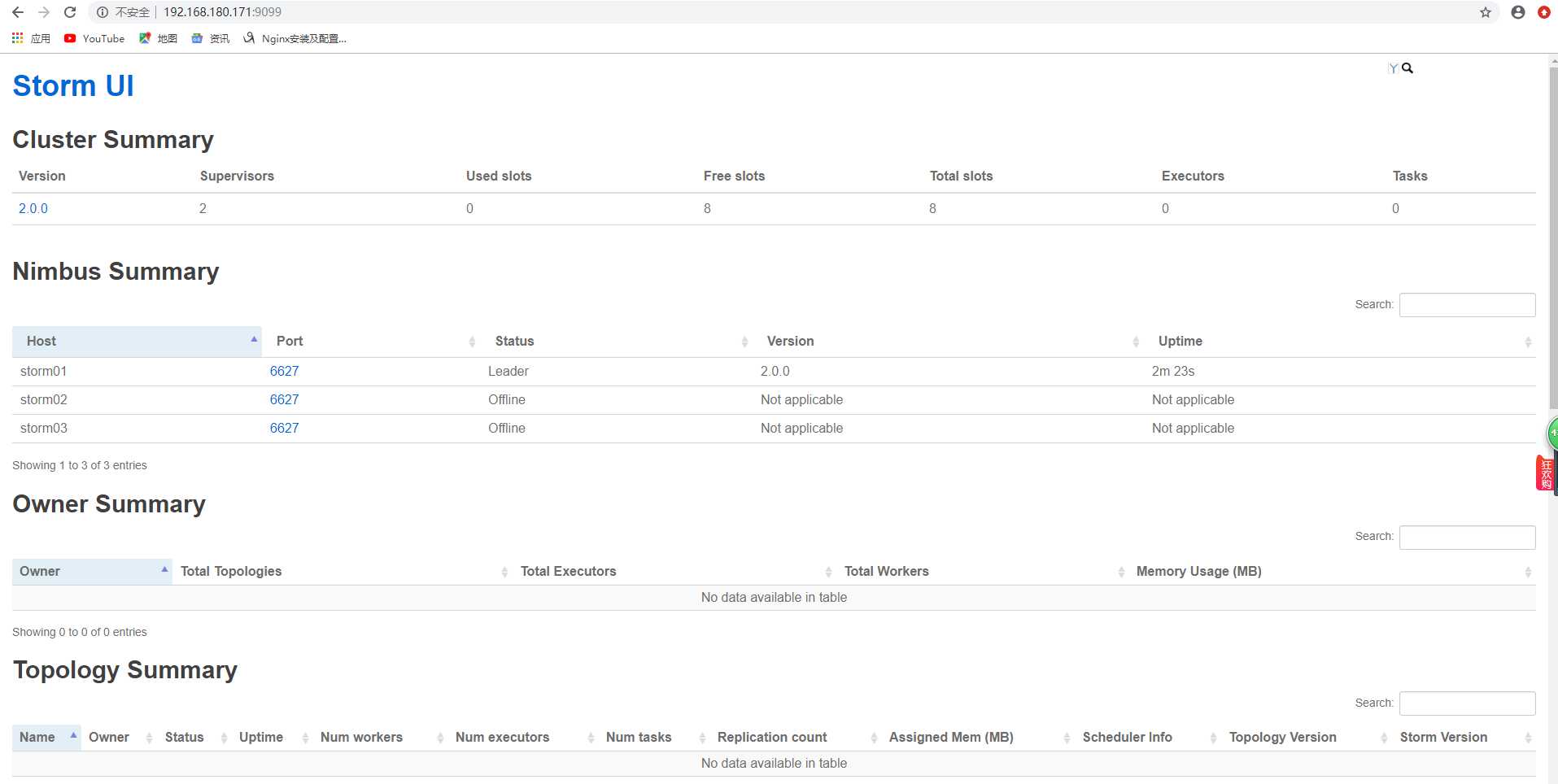Open port 6627 link for storm02
This screenshot has height=784, width=1558.
click(284, 399)
